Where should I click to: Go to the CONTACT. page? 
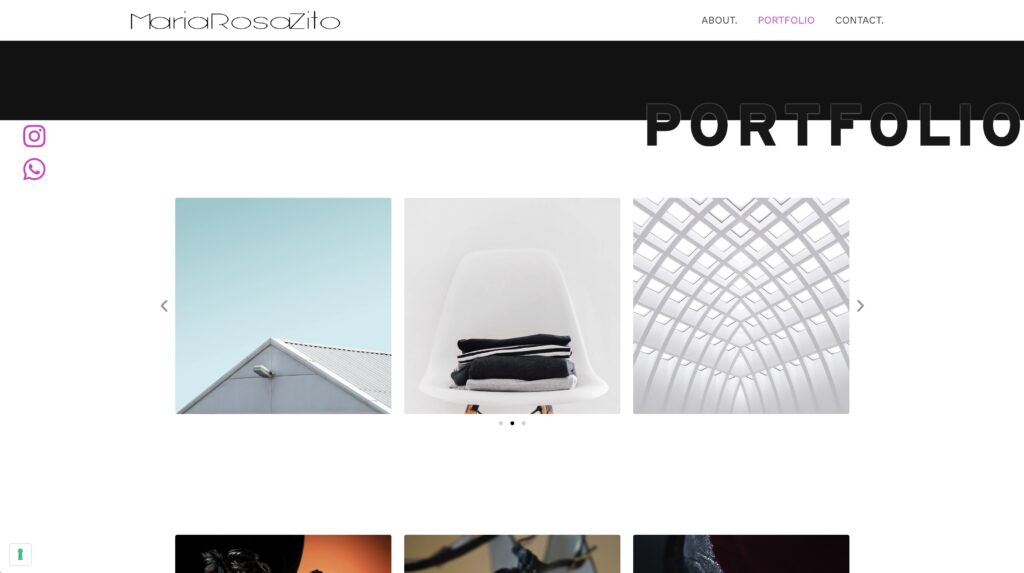pyautogui.click(x=859, y=20)
